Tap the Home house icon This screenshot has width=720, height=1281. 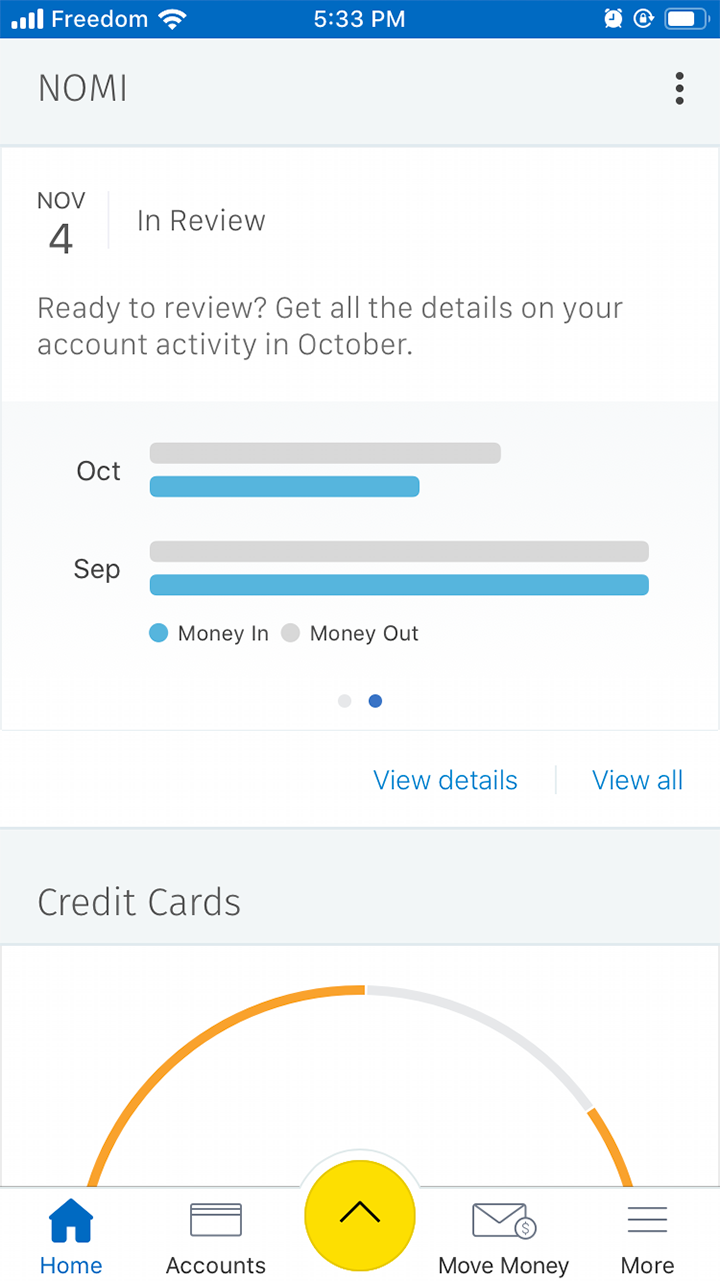click(x=71, y=1220)
